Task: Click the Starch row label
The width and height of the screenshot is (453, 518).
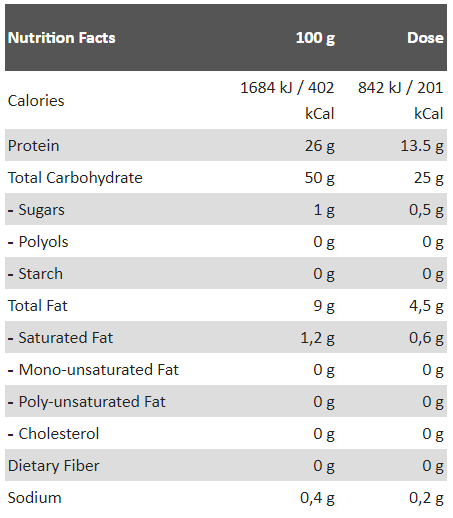Action: [35, 274]
